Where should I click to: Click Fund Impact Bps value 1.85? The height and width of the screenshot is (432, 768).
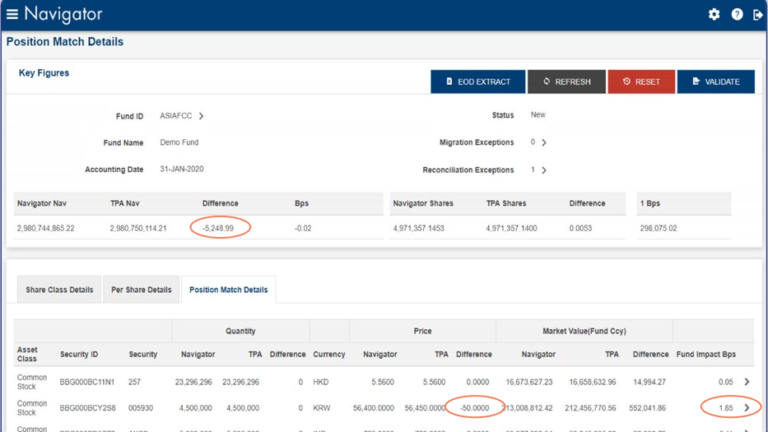[726, 408]
